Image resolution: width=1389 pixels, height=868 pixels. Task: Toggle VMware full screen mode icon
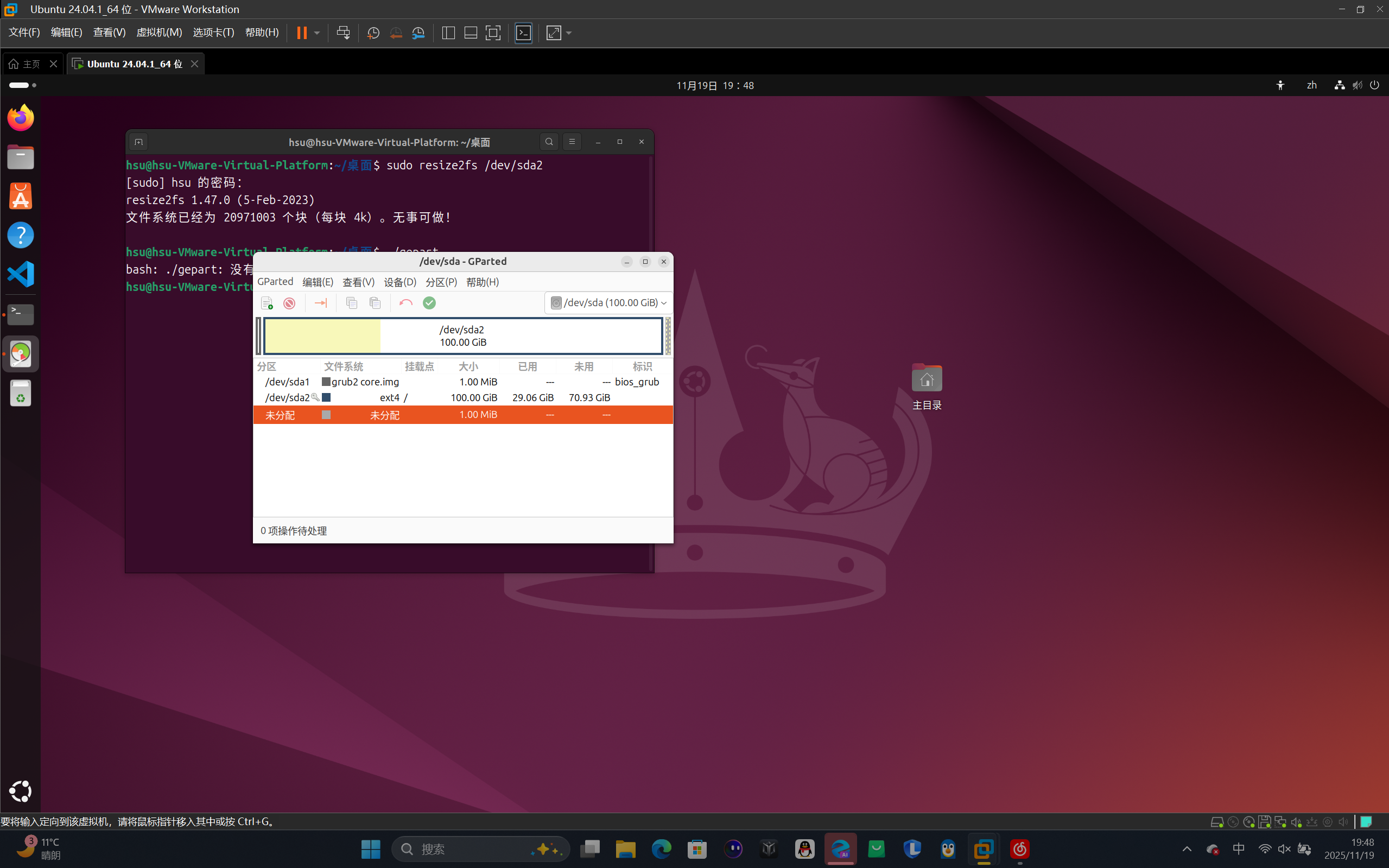493,33
